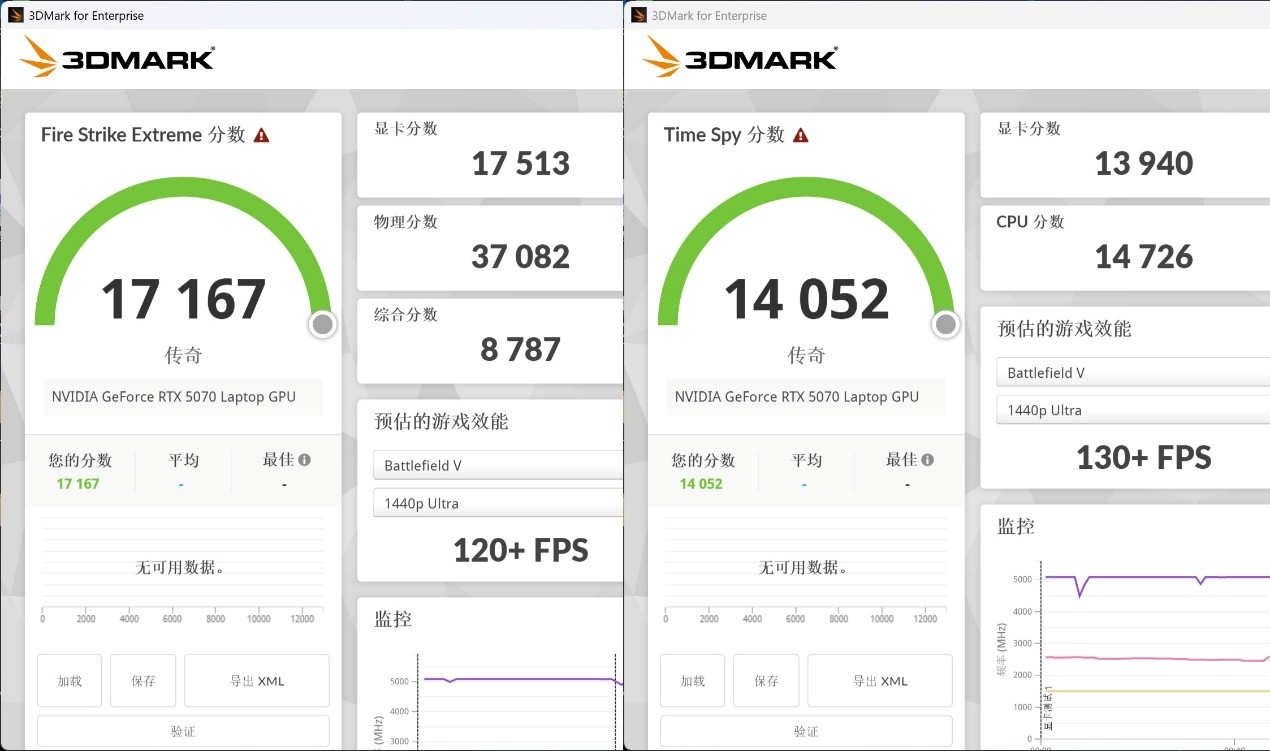Click the green 您的分数 value 14 052
Screen dimensions: 1270x751
[x=701, y=484]
